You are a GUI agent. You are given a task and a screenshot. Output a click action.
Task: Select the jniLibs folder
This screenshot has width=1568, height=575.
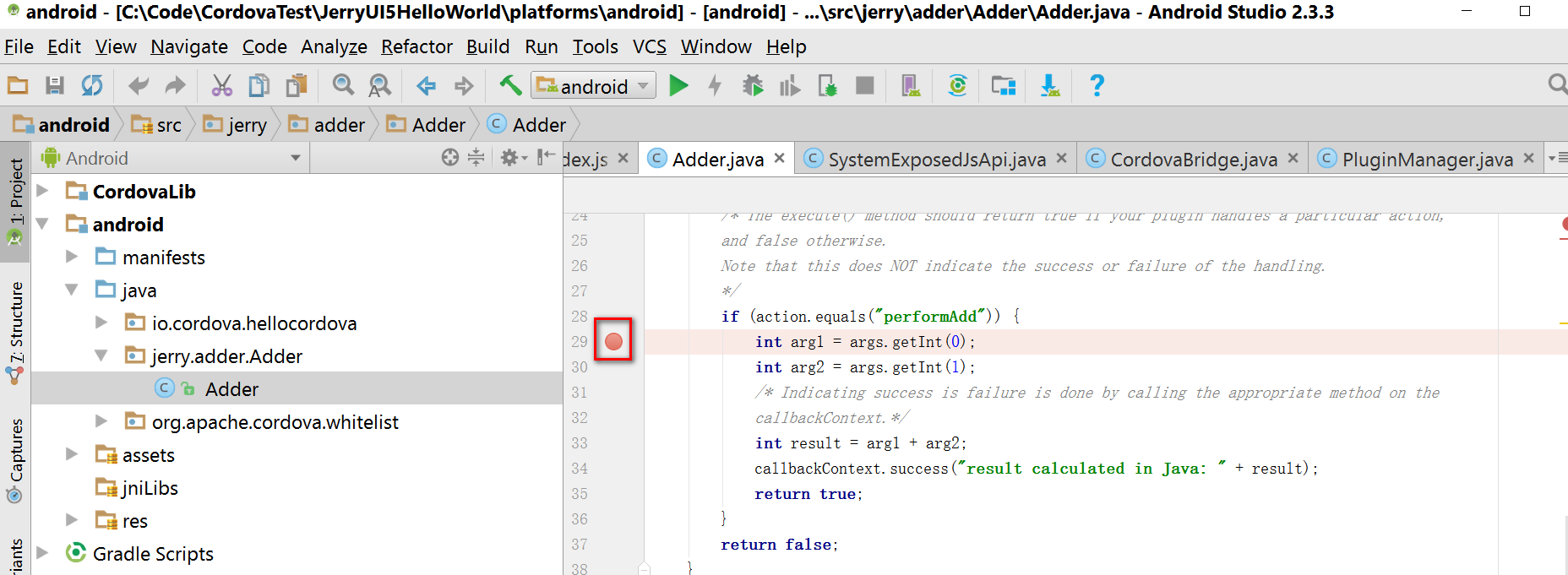pyautogui.click(x=136, y=487)
